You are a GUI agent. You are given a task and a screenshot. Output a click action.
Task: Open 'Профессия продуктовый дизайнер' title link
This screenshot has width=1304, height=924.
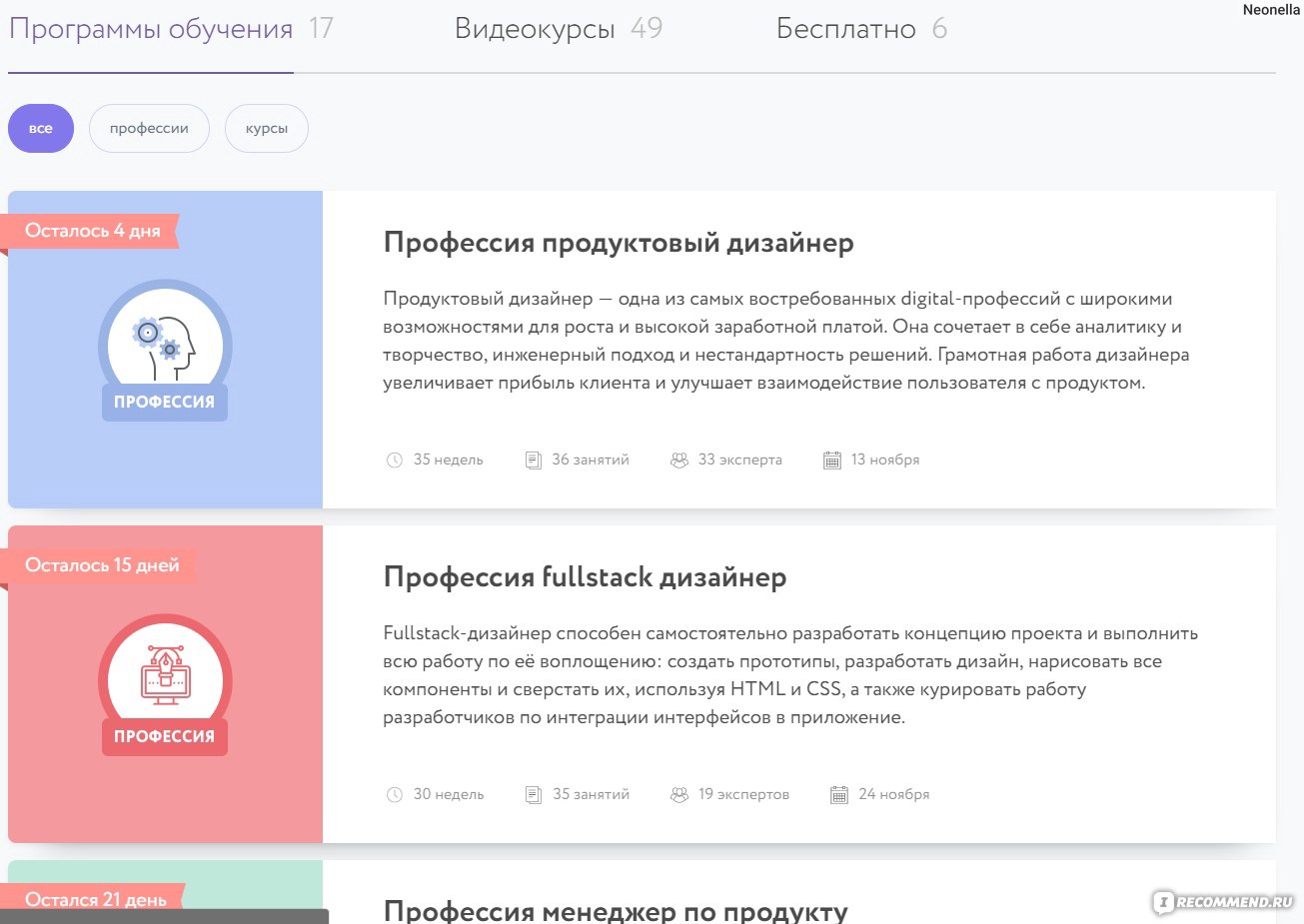point(619,243)
